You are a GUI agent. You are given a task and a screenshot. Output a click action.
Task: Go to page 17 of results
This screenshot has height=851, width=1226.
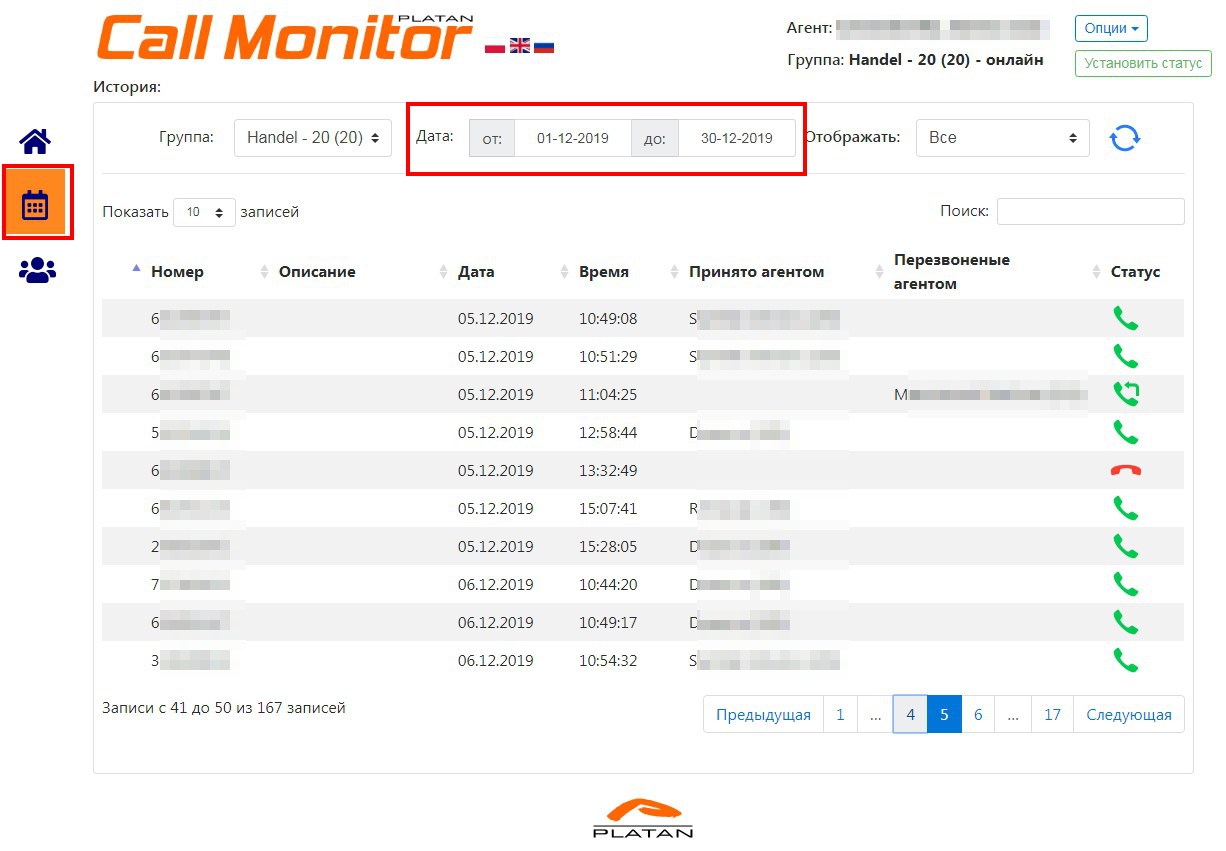coord(1052,715)
